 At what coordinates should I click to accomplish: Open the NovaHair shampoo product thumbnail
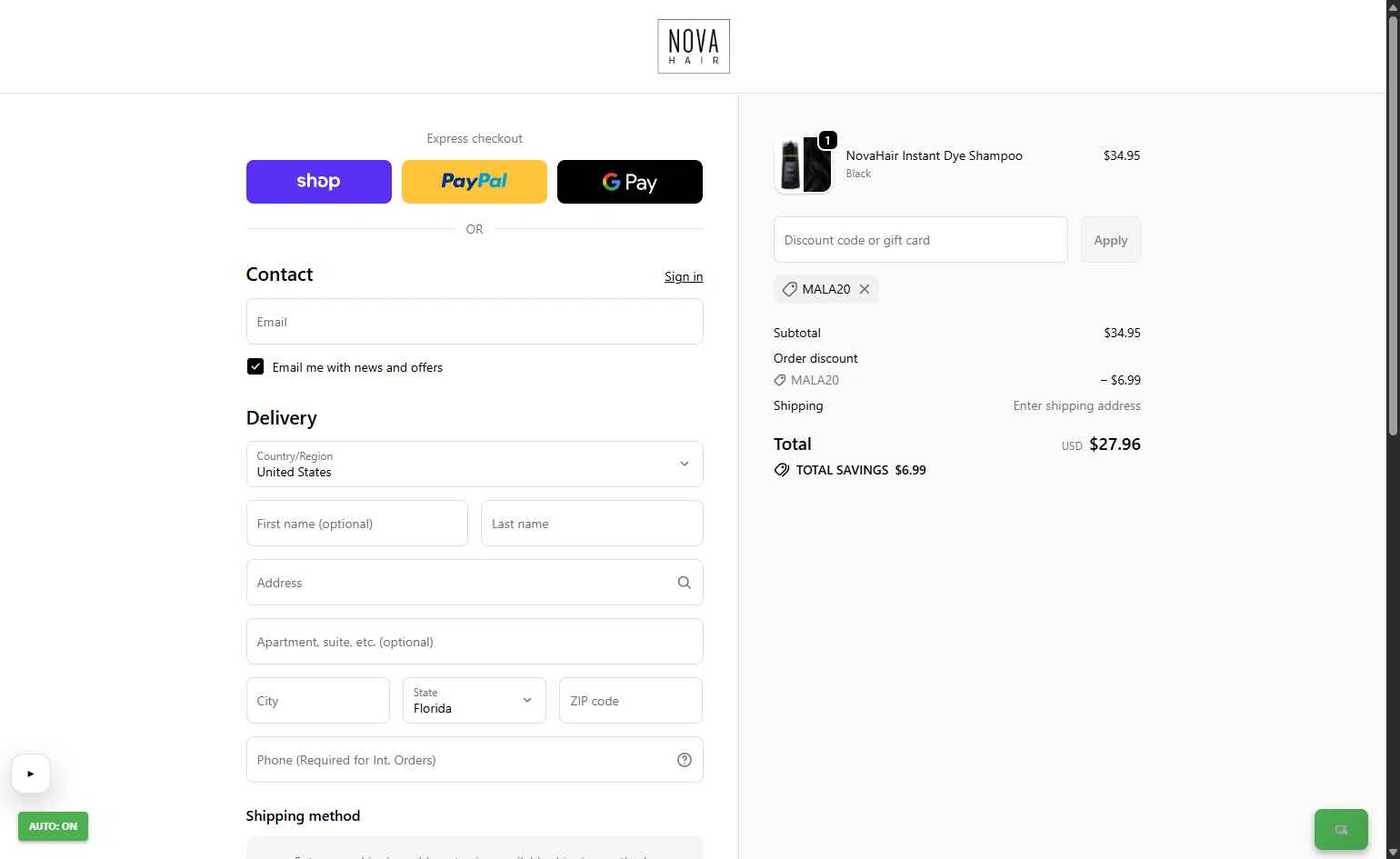coord(804,165)
